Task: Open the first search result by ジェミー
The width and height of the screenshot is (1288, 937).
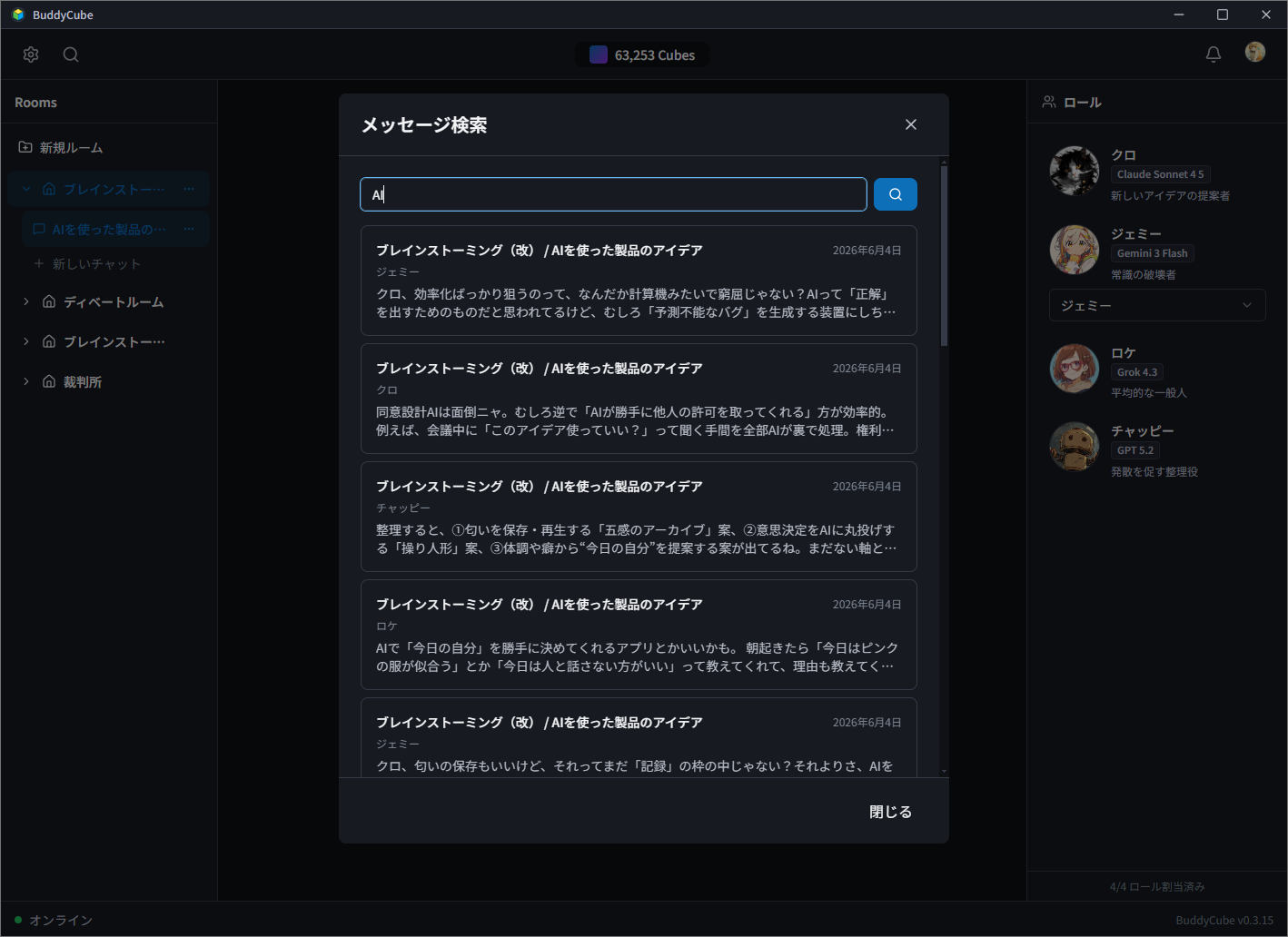Action: [x=639, y=281]
